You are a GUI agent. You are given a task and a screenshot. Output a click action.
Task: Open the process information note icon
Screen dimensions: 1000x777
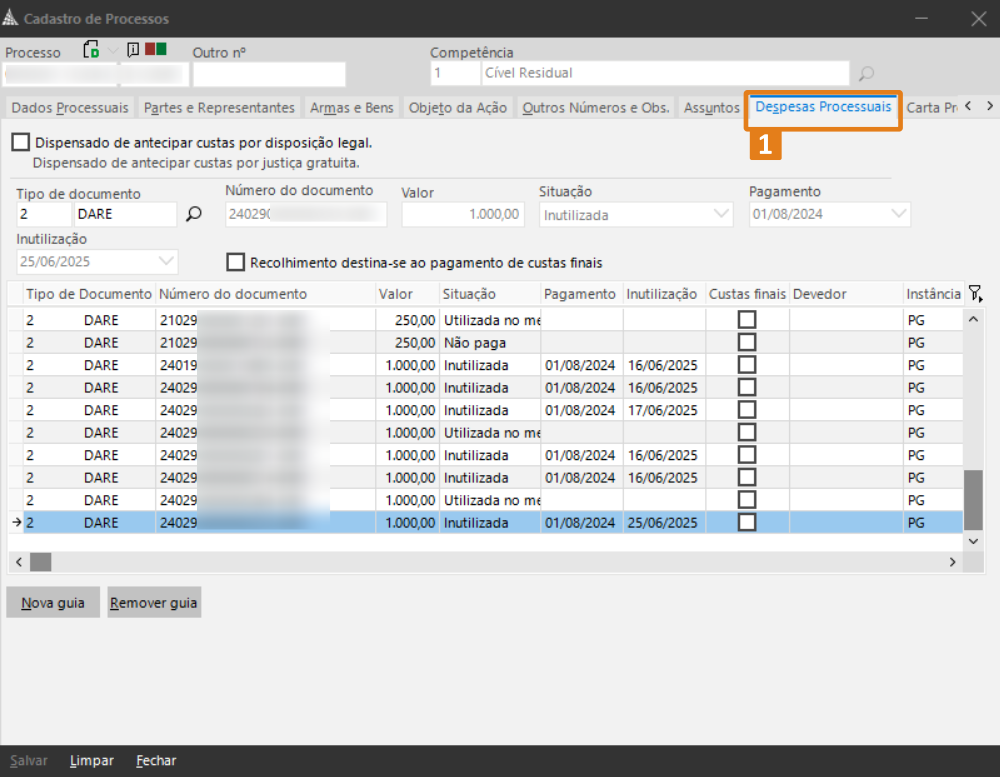point(132,50)
